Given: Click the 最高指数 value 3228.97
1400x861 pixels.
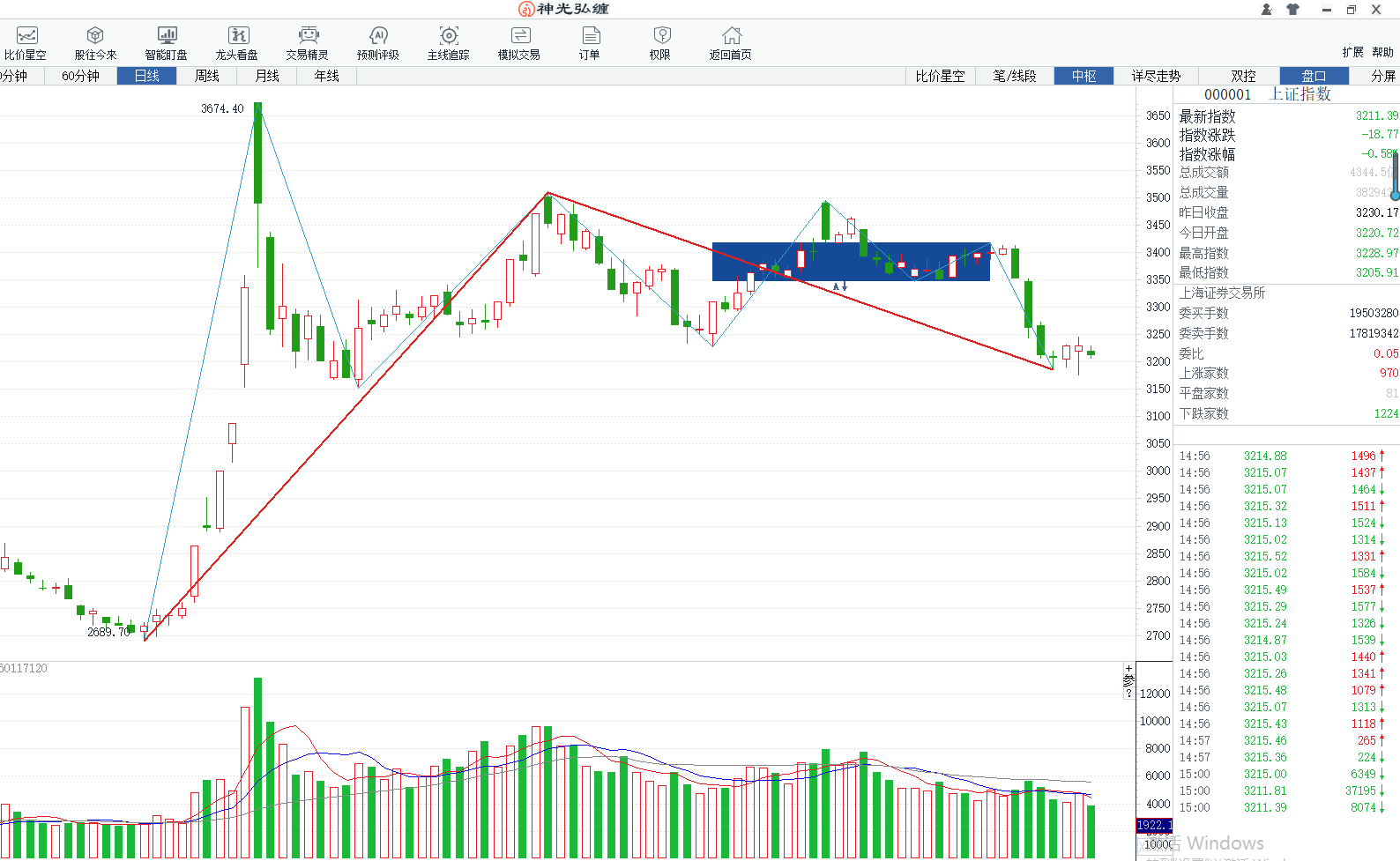Looking at the screenshot, I should [1377, 253].
